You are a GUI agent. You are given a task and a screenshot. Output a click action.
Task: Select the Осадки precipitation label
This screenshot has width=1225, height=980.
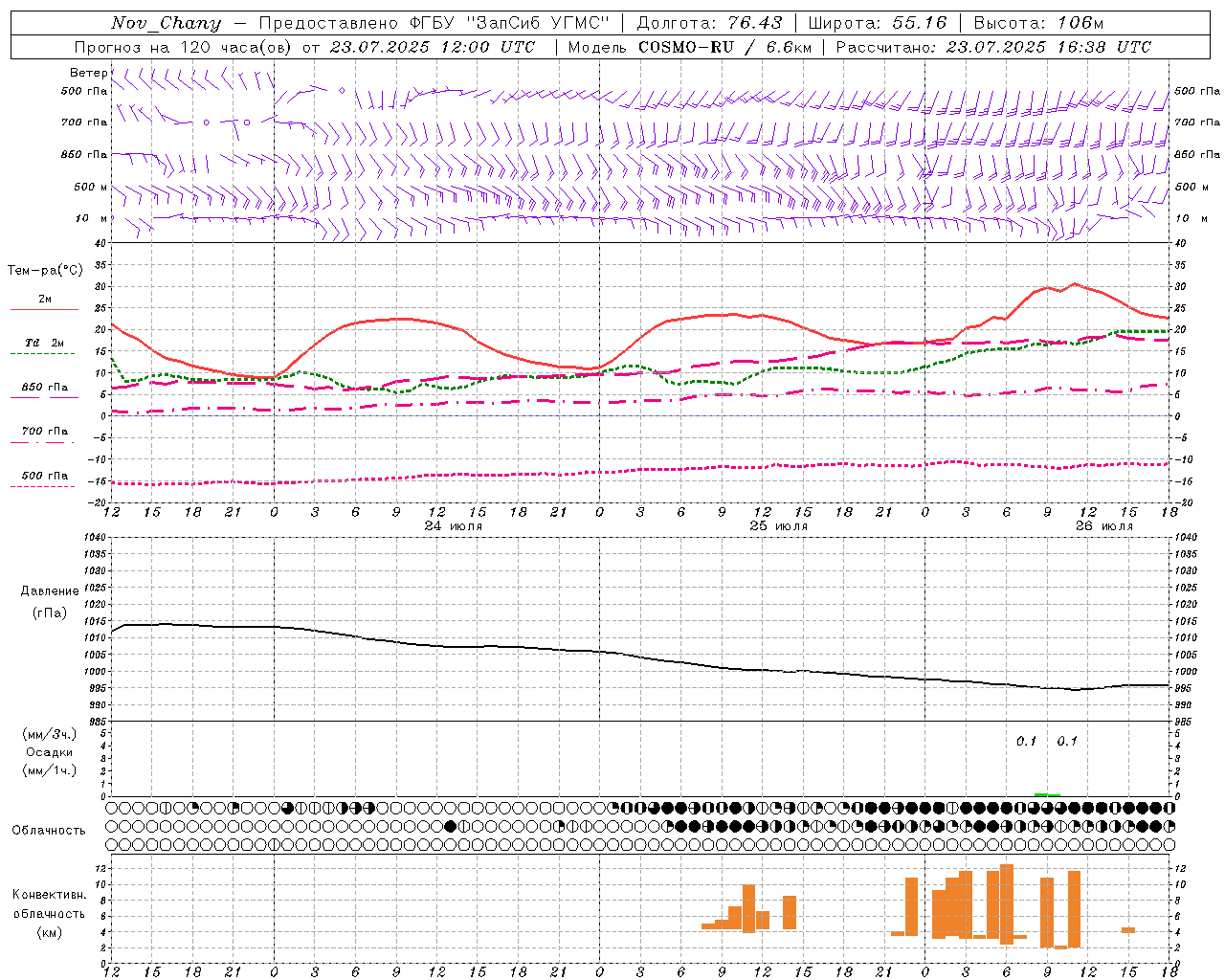point(50,752)
